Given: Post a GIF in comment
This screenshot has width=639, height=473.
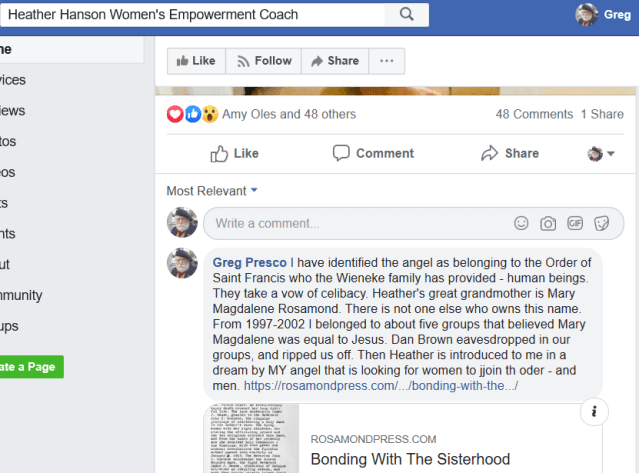Looking at the screenshot, I should 575,223.
